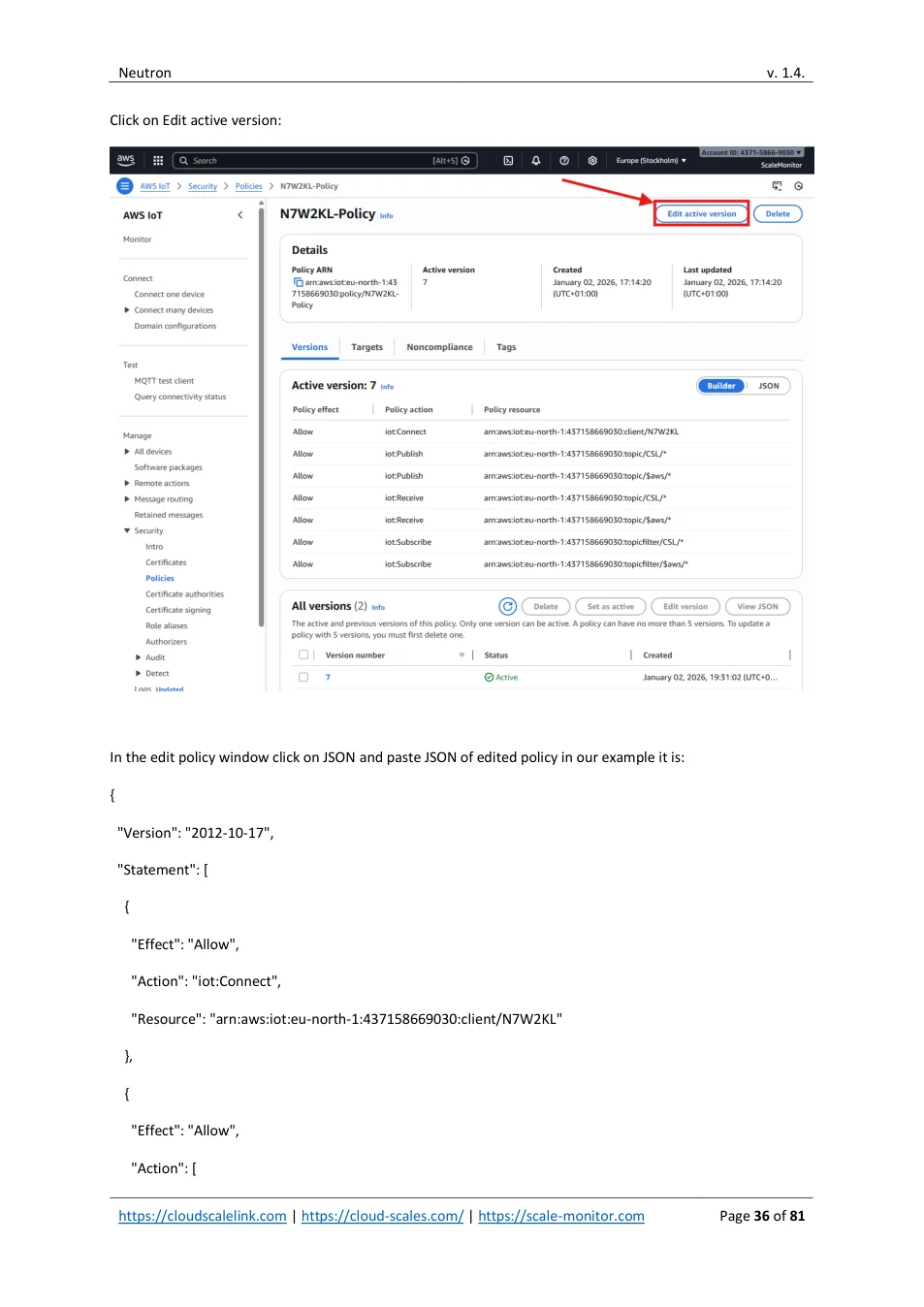
Task: Open MQTT test client in sidebar
Action: pyautogui.click(x=164, y=381)
